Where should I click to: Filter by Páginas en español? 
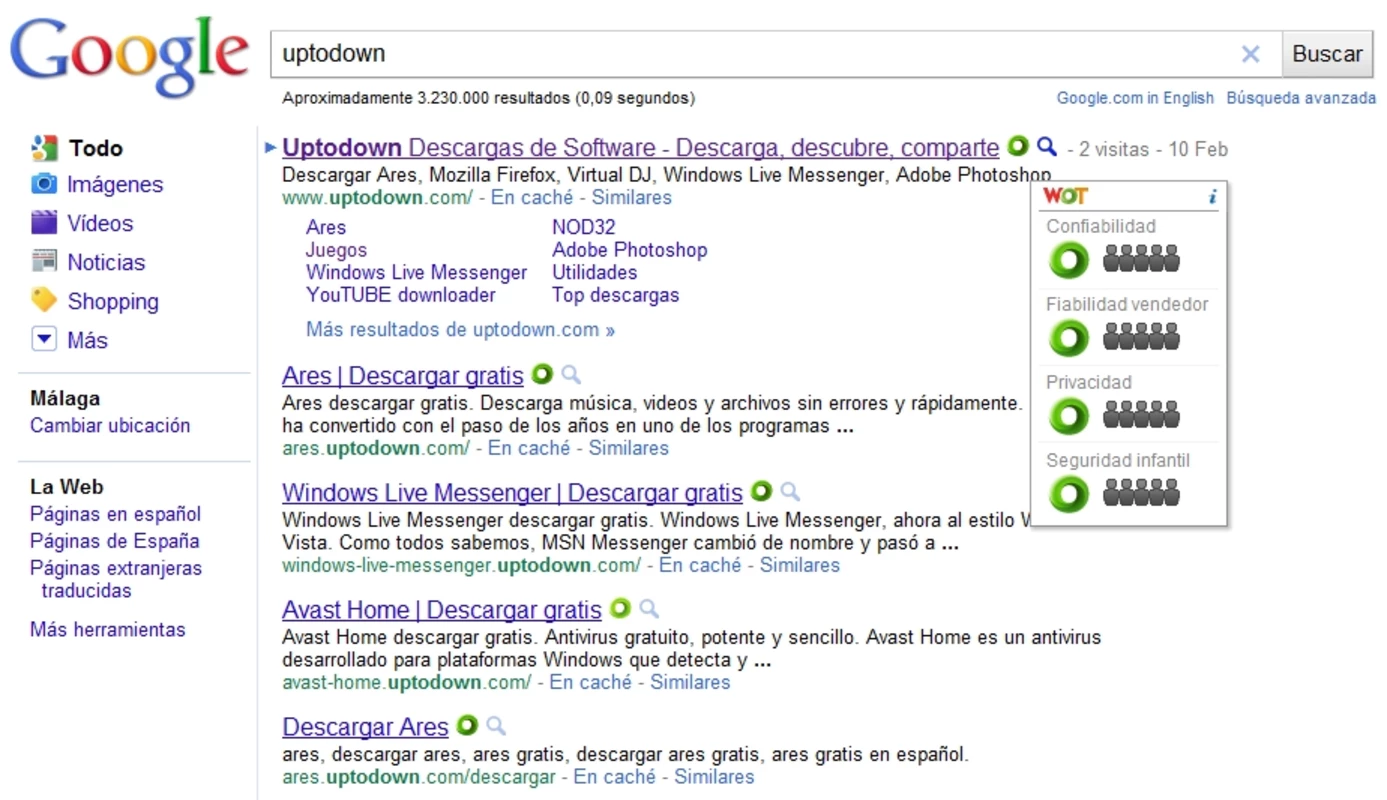pyautogui.click(x=115, y=514)
